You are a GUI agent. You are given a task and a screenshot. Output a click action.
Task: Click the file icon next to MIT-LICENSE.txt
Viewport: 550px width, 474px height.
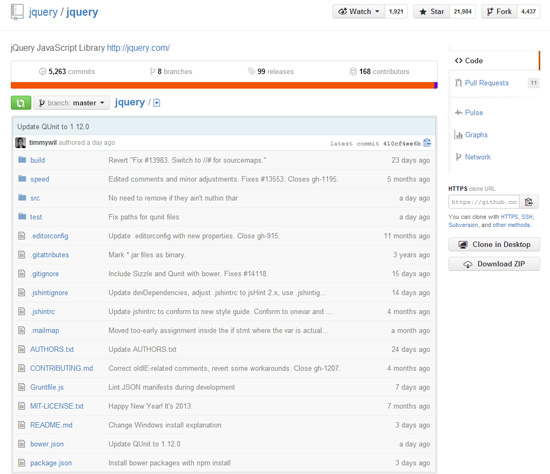[x=22, y=406]
